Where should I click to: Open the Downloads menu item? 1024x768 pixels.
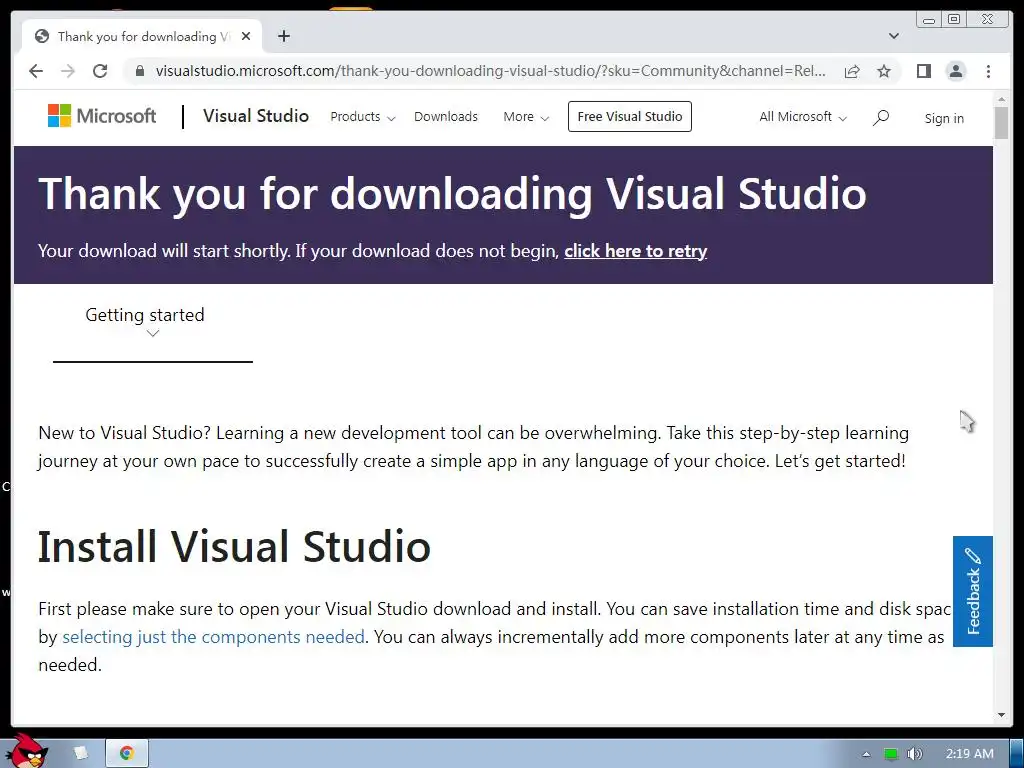446,117
